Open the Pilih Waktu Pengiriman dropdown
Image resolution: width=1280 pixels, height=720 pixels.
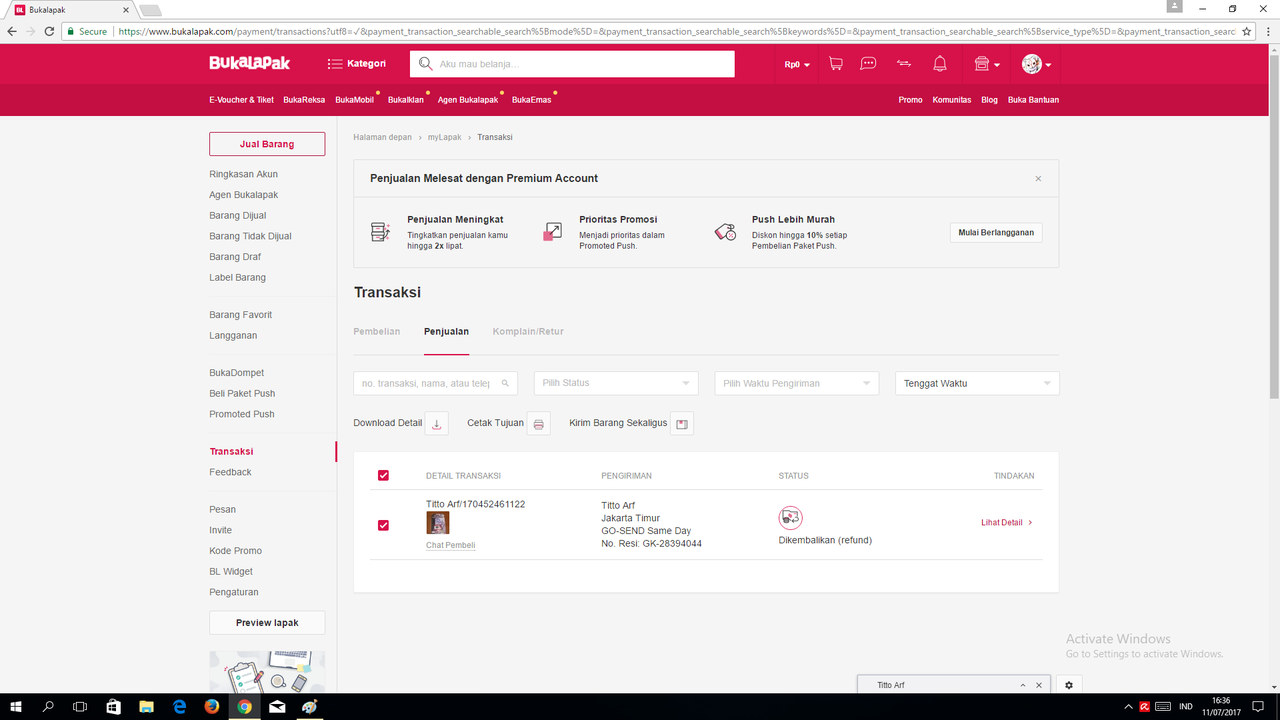coord(797,383)
